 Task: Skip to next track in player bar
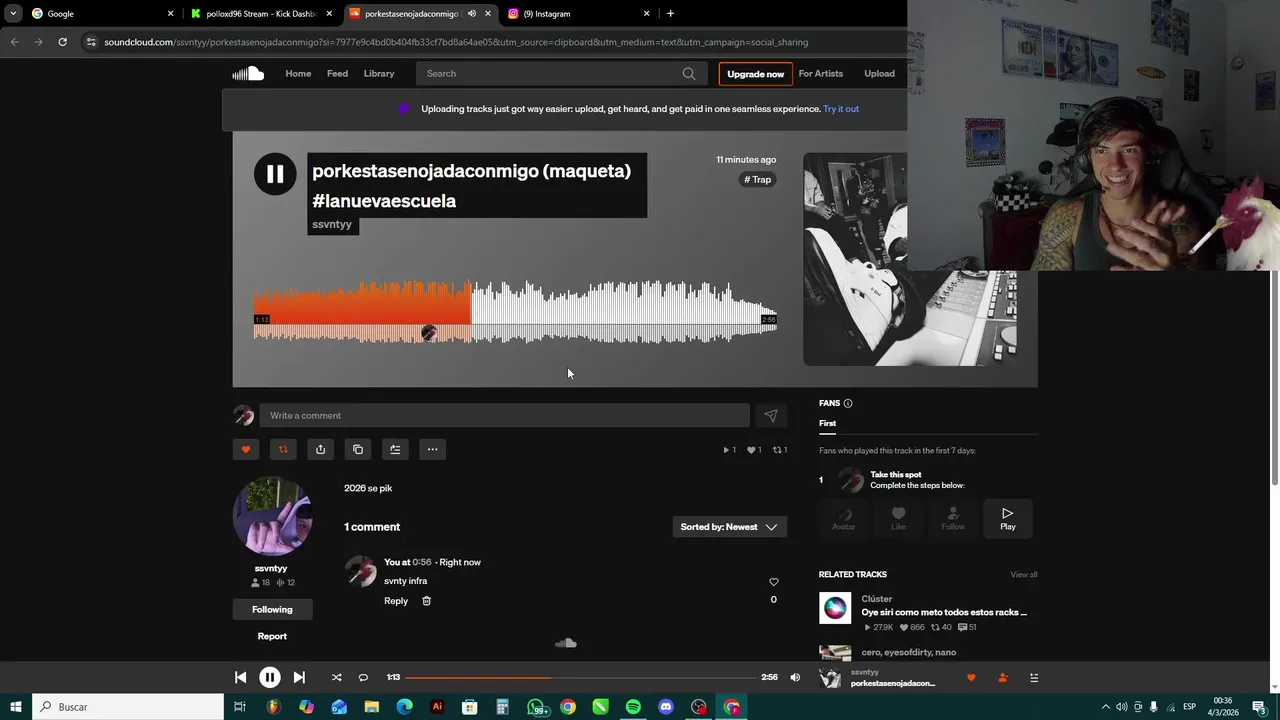(299, 677)
